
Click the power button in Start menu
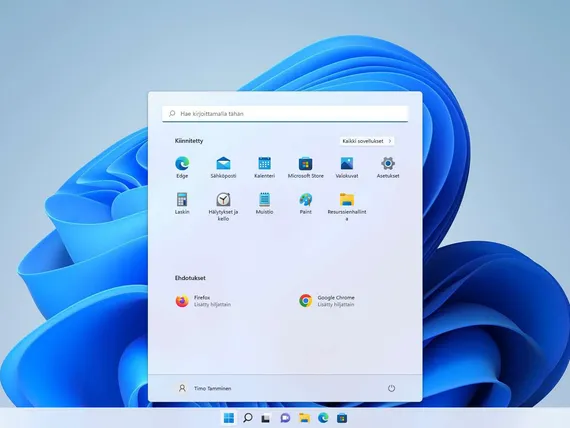pyautogui.click(x=391, y=388)
